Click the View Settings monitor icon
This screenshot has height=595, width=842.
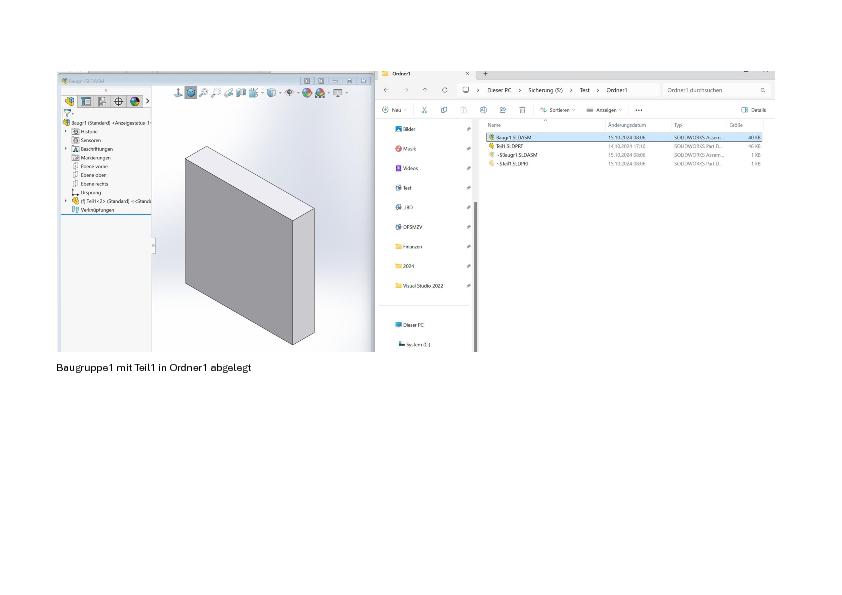[338, 93]
